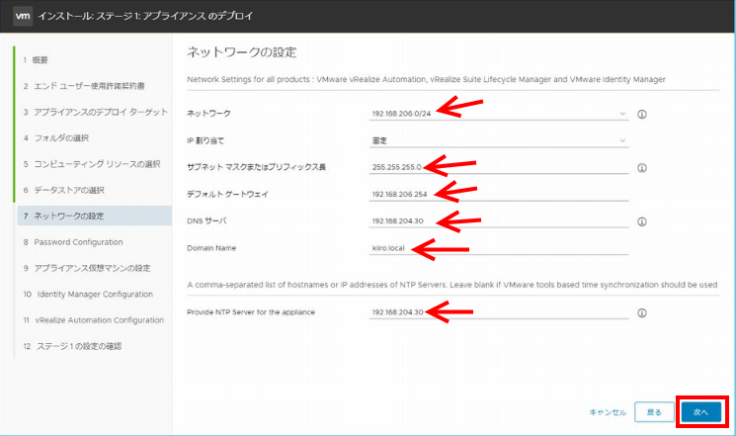
Task: Go to step 4 フォルダの選択
Action: click(56, 138)
